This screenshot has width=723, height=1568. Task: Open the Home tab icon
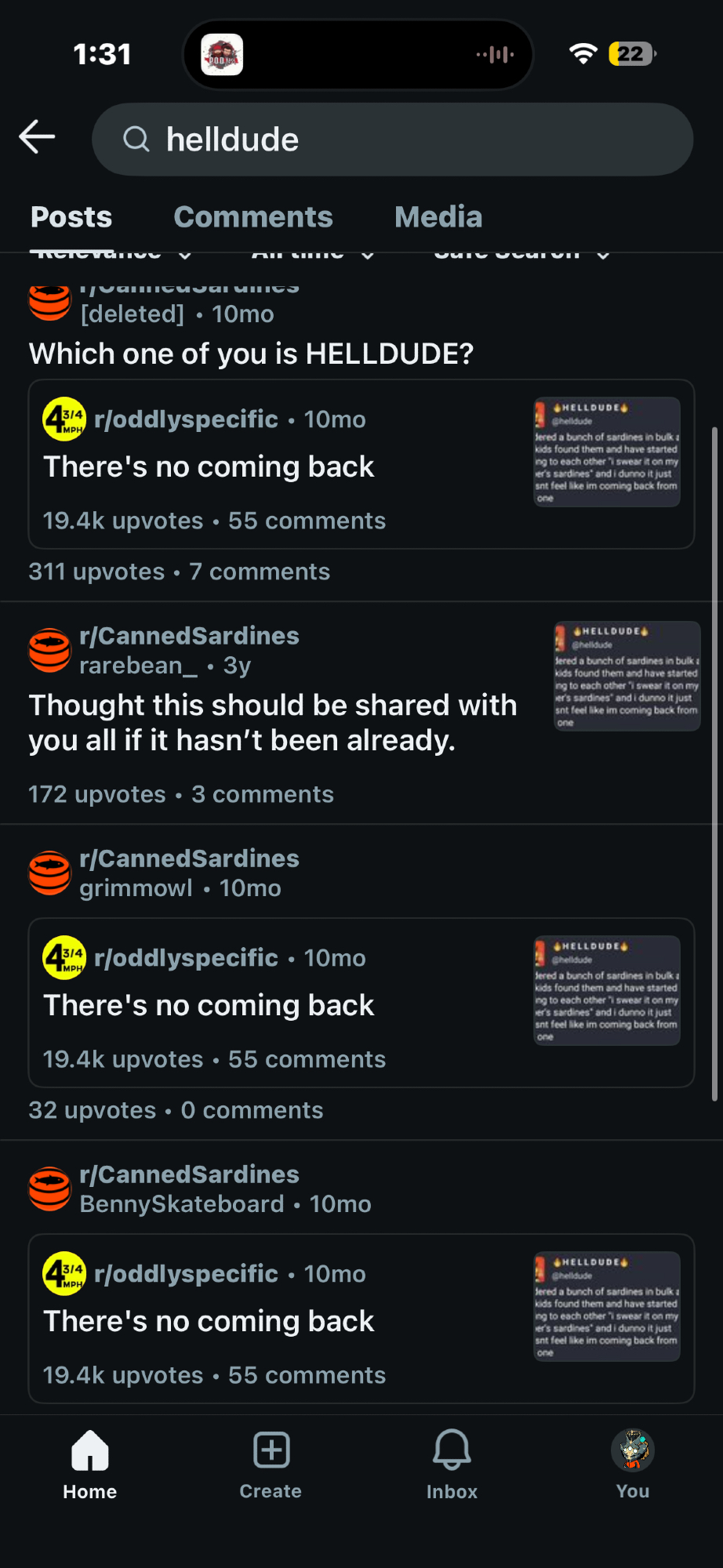point(90,1450)
